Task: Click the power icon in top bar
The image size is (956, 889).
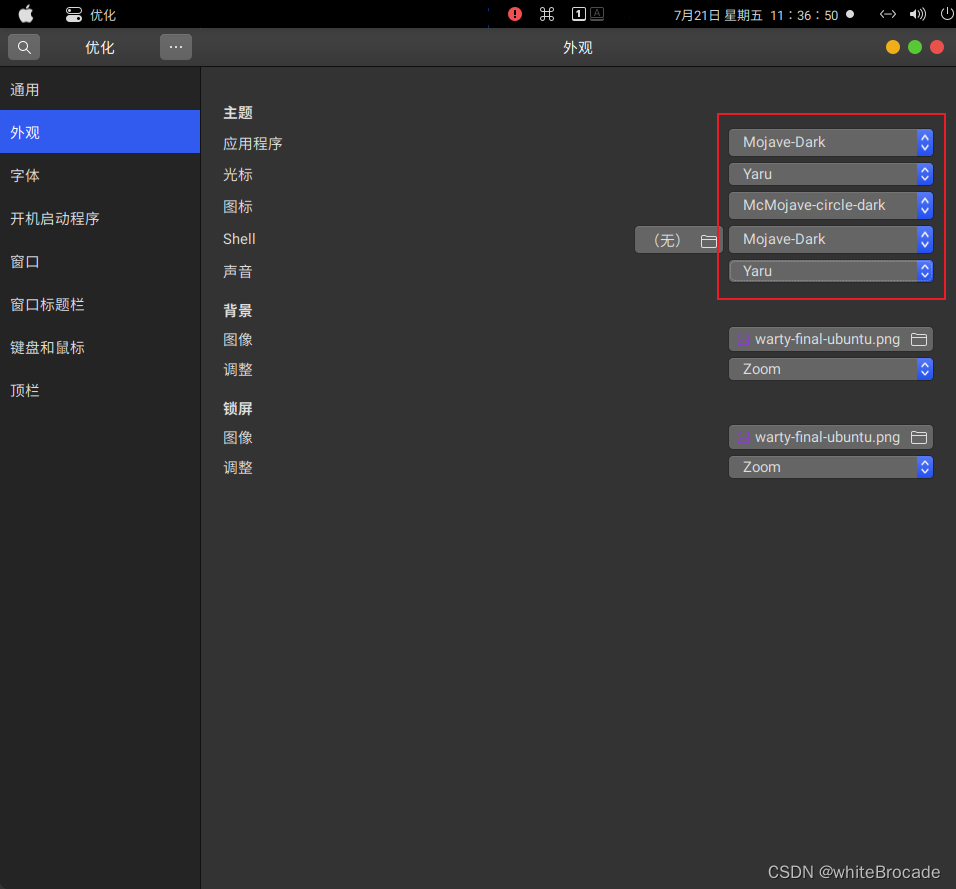Action: 947,14
